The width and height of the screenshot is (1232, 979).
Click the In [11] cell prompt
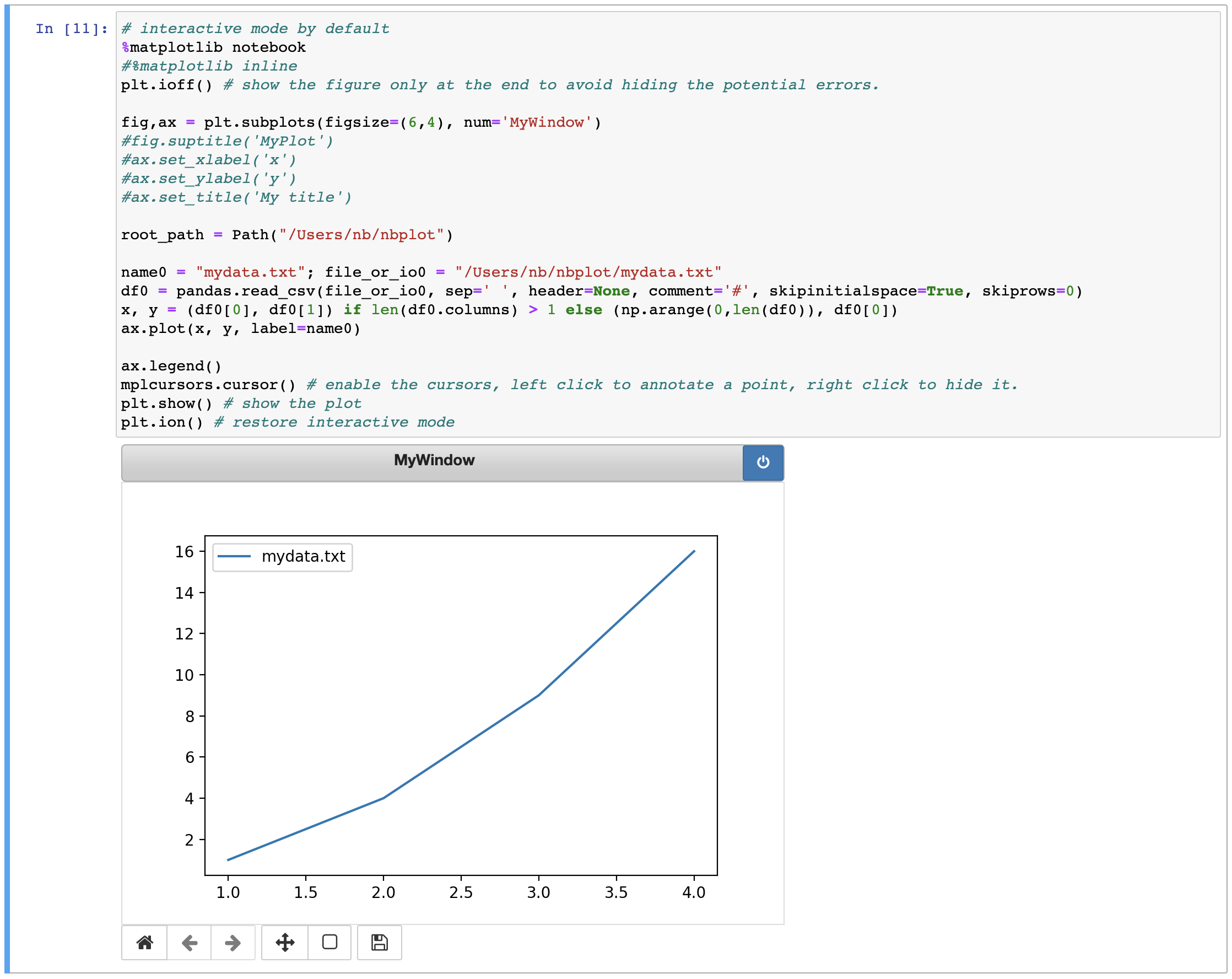tap(72, 29)
